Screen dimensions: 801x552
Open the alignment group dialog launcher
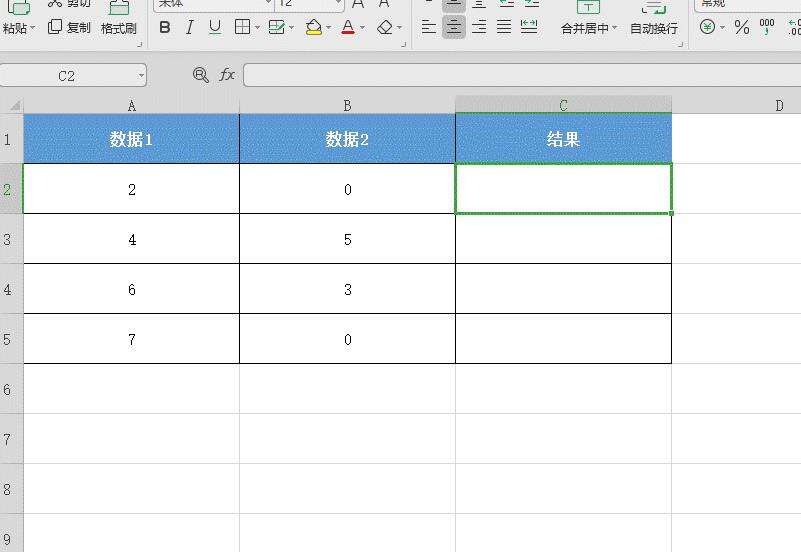point(680,44)
